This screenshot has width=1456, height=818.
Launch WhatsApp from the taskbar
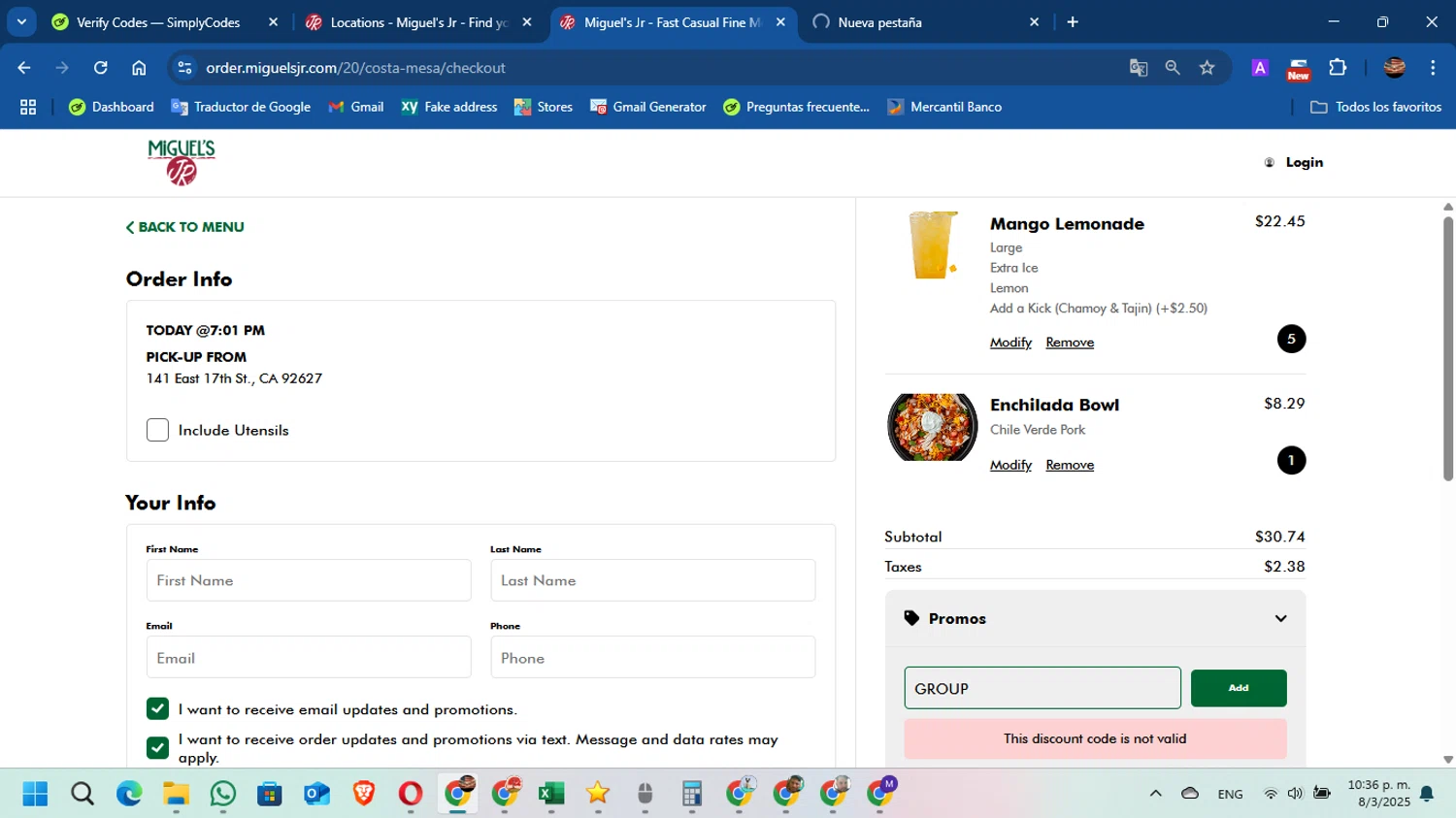click(x=223, y=794)
